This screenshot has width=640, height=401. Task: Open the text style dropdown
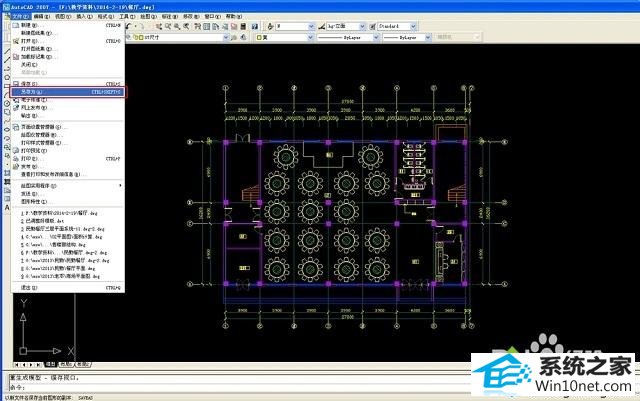[311, 26]
